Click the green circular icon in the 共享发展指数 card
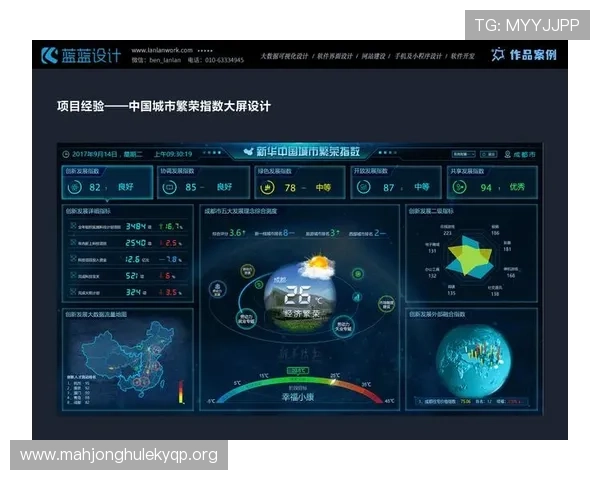 coord(460,187)
